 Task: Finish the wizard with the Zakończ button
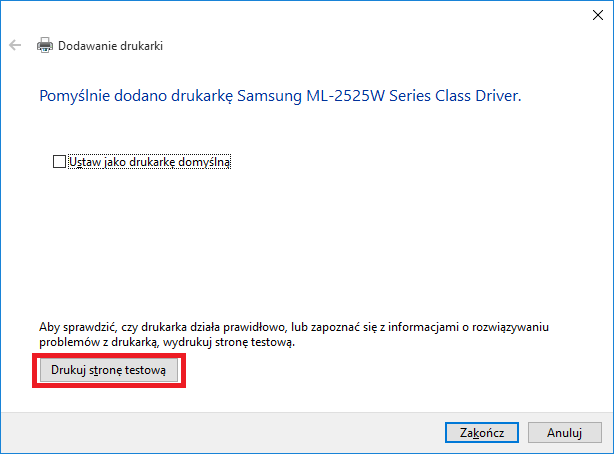482,432
